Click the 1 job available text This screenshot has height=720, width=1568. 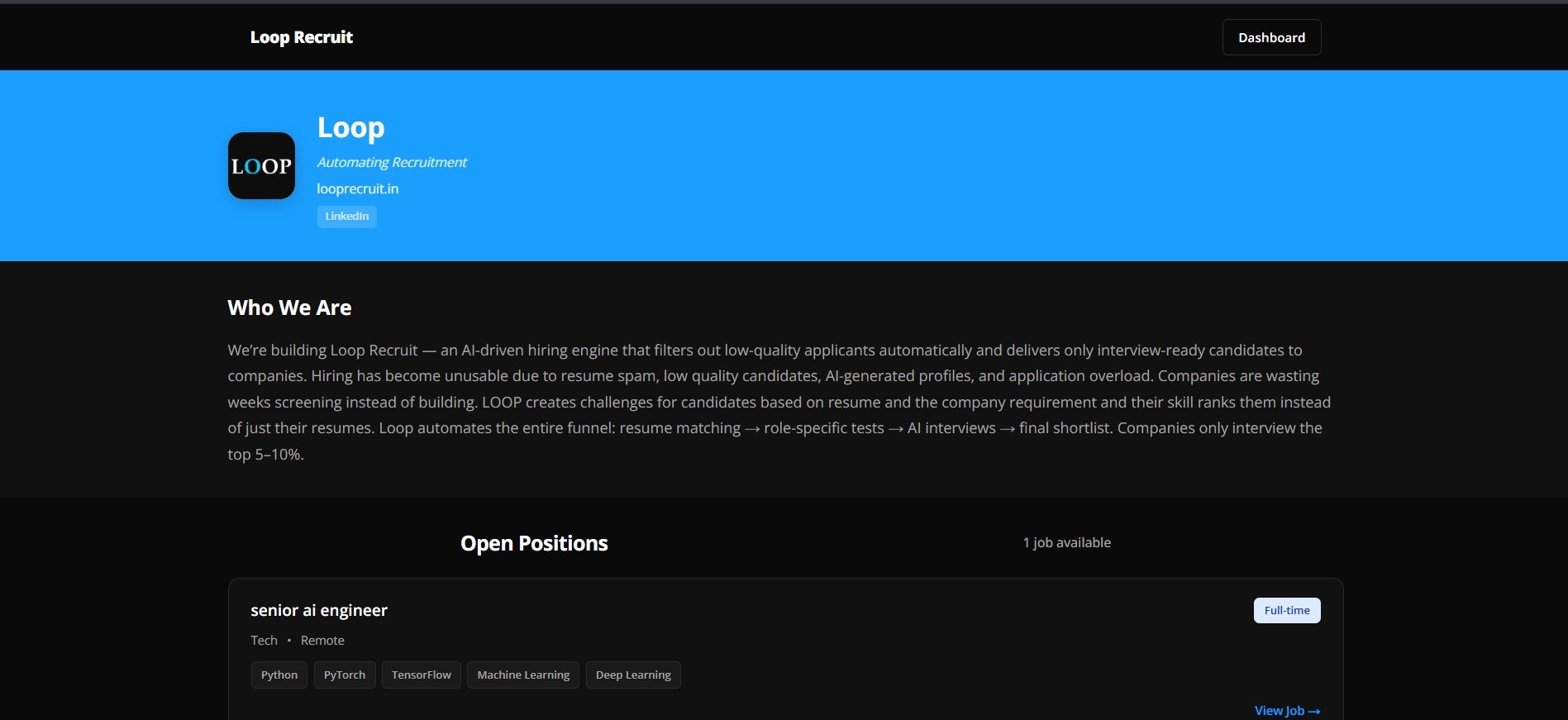pos(1067,542)
